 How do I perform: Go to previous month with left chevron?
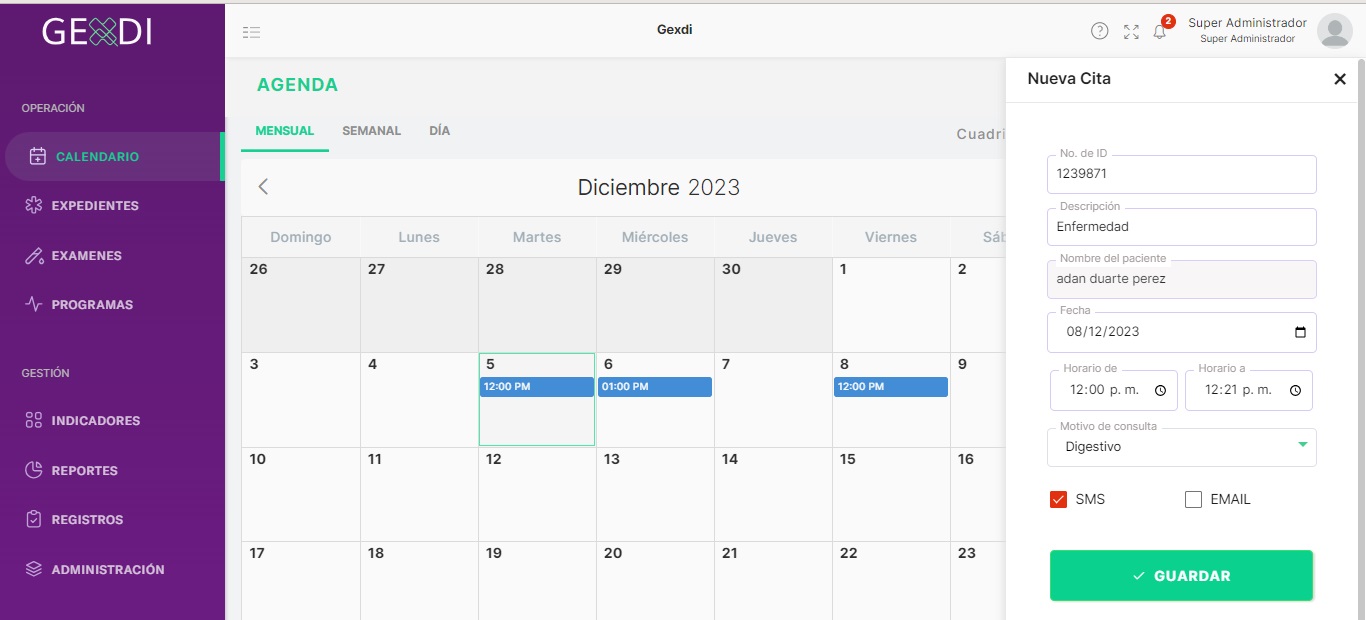pyautogui.click(x=263, y=186)
